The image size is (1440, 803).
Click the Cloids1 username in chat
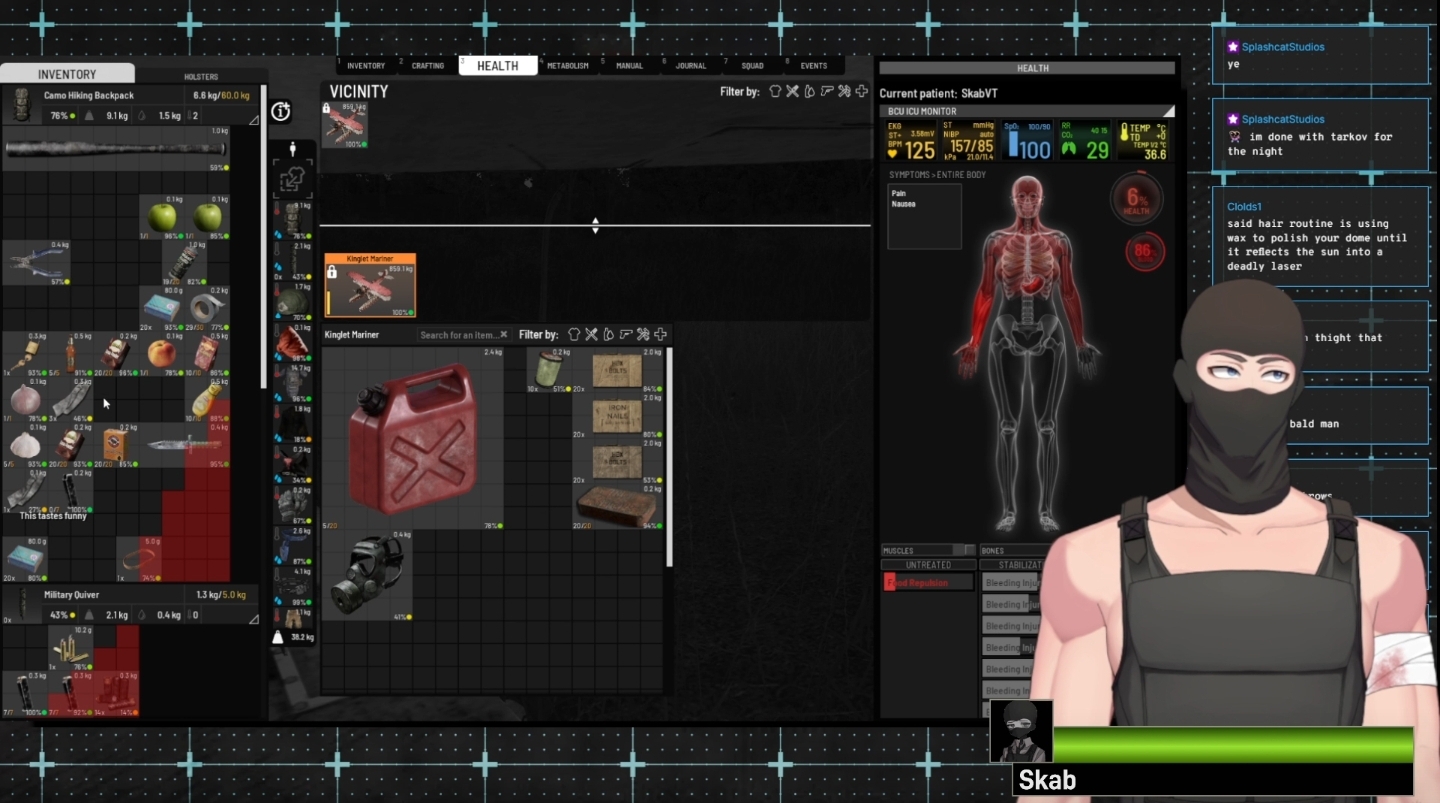pos(1246,207)
